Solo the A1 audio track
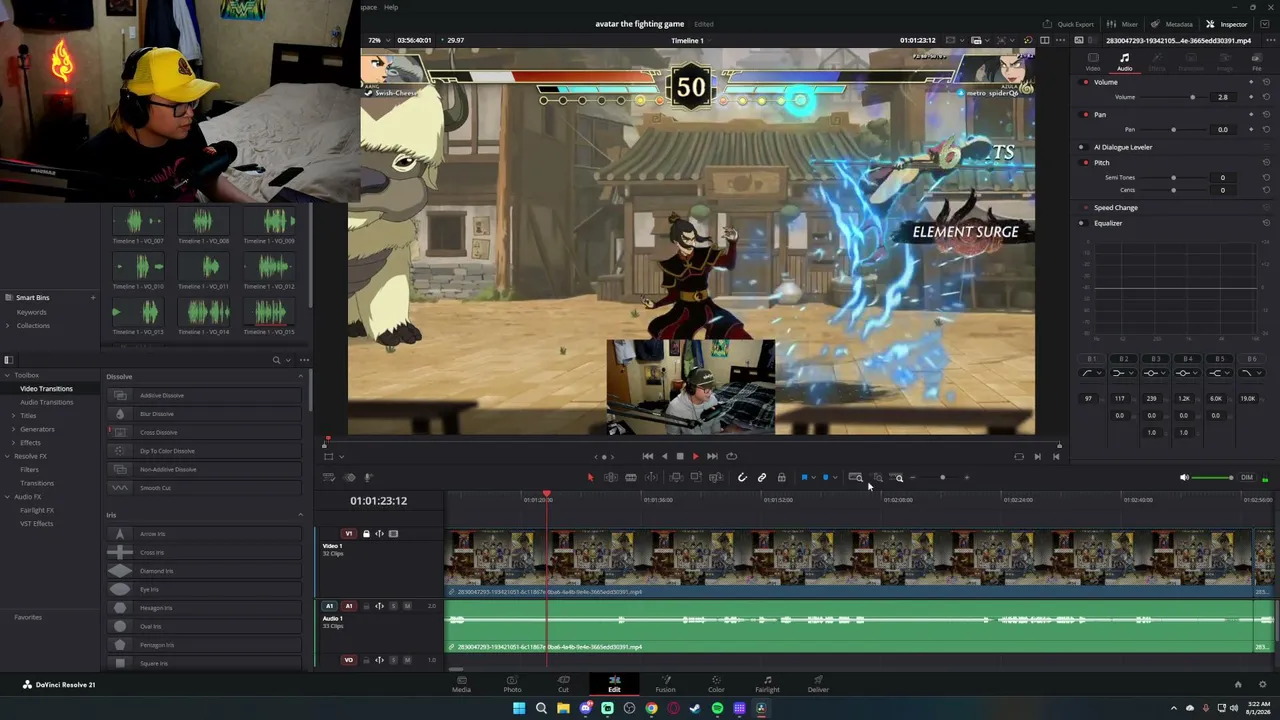 tap(393, 606)
